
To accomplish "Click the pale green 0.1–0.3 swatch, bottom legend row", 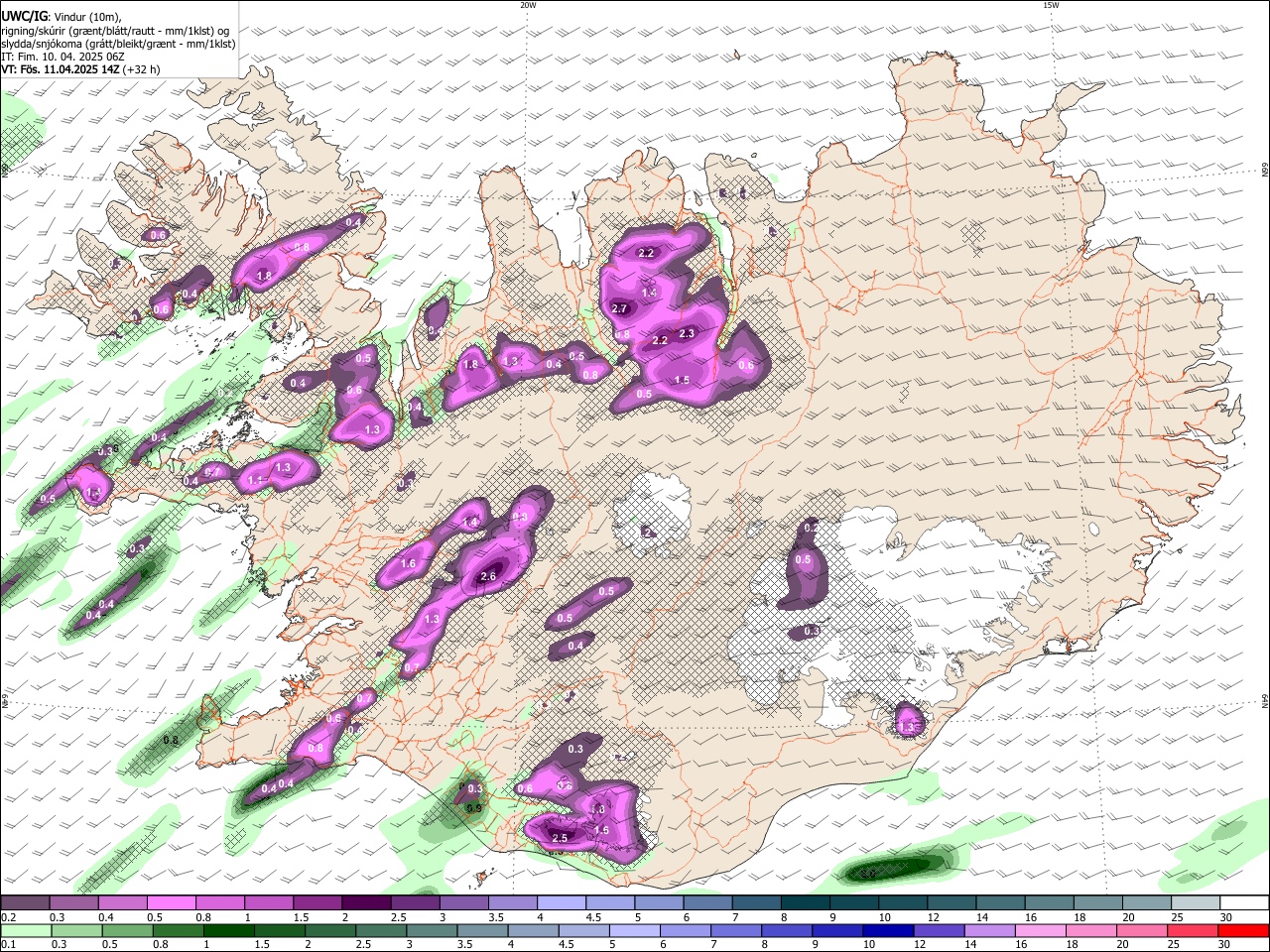I will tap(26, 931).
